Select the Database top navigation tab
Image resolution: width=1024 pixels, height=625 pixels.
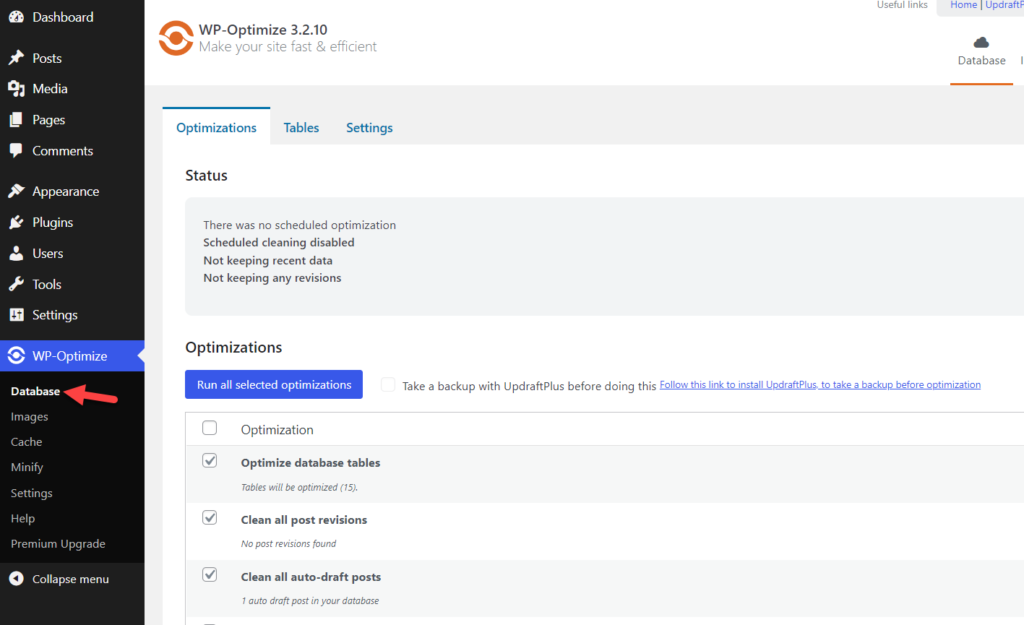pos(982,52)
